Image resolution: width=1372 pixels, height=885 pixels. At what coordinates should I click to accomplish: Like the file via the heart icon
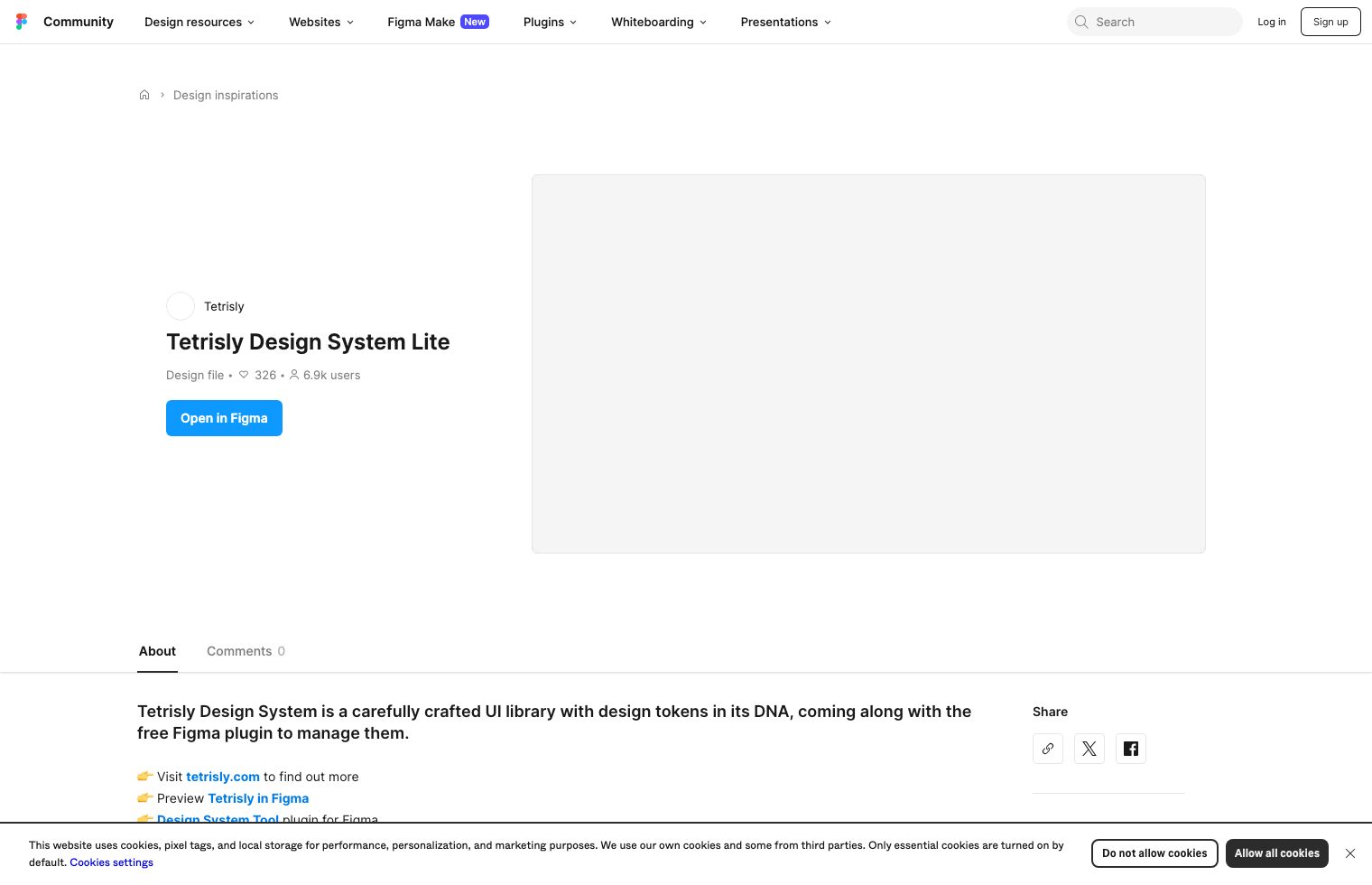[x=244, y=375]
